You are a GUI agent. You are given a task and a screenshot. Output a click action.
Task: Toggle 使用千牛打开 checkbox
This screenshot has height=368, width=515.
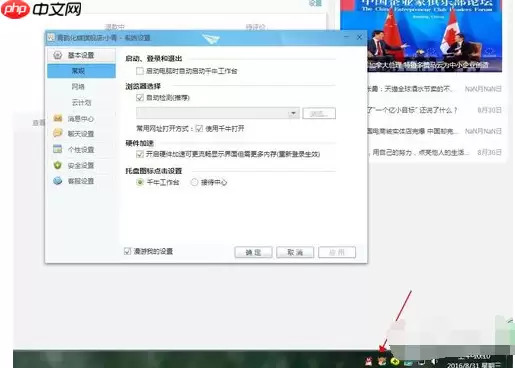[x=199, y=128]
